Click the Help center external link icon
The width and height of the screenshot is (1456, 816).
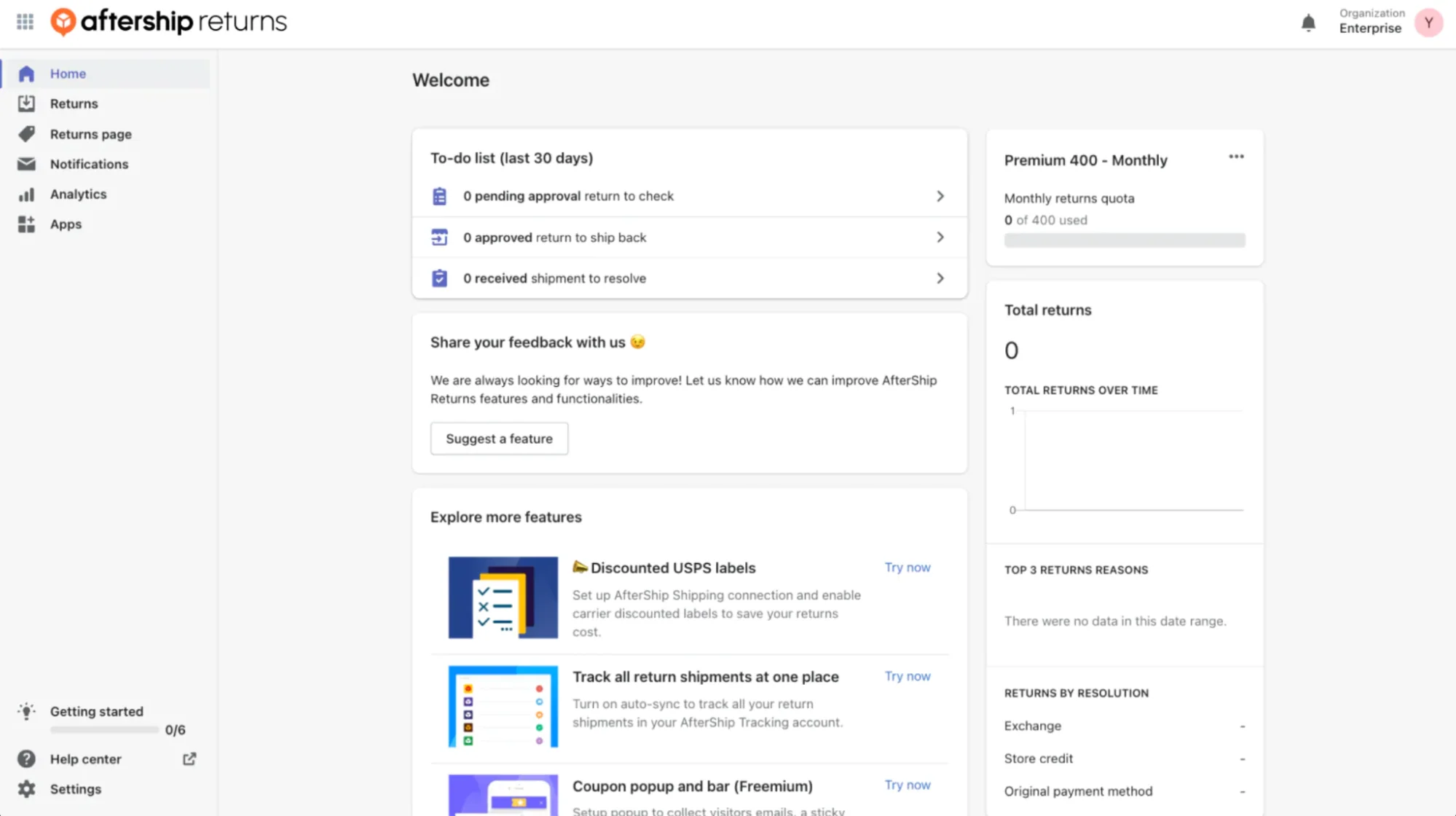tap(189, 758)
